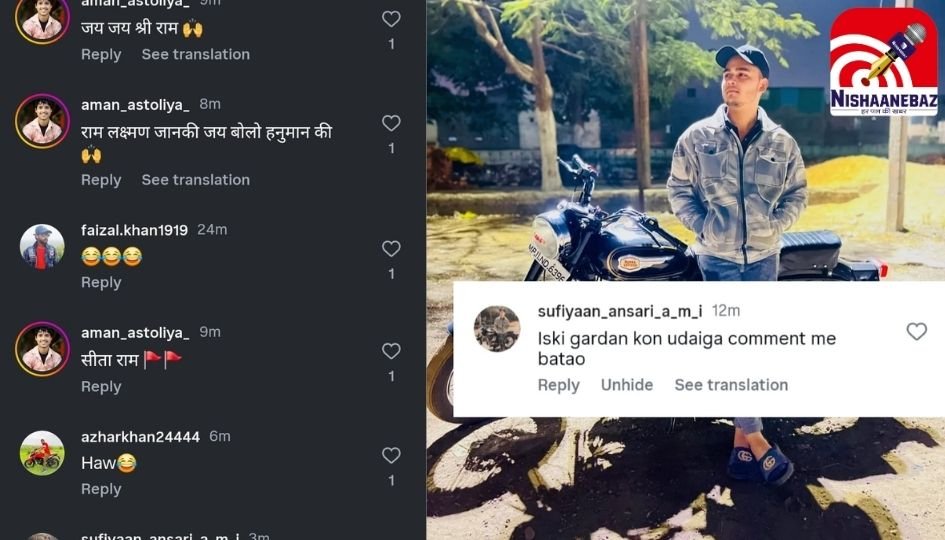Tap heart on faizal.khan1919's emoji comment
The image size is (945, 540).
tap(391, 248)
